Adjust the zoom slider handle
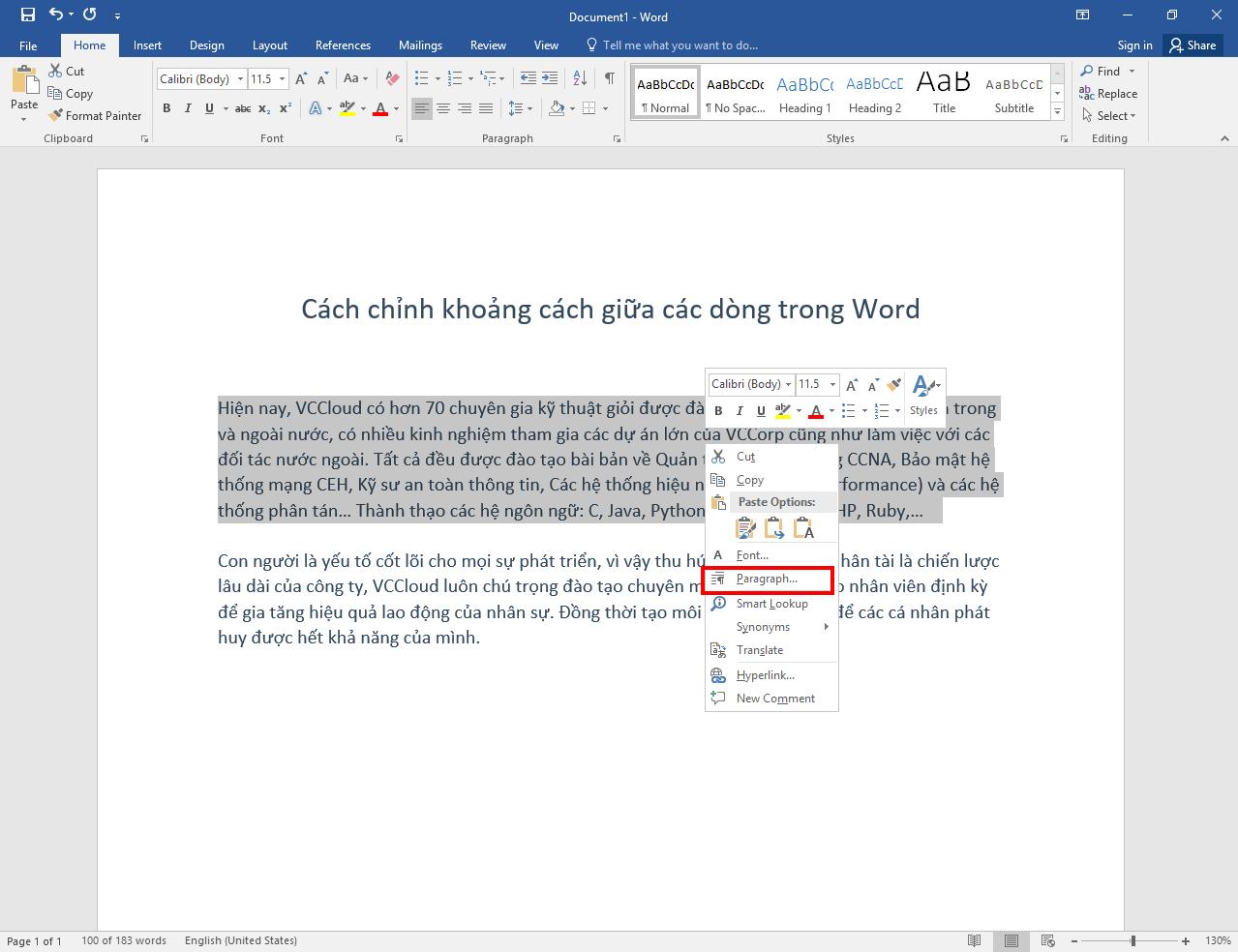The width and height of the screenshot is (1238, 952). coord(1132,940)
